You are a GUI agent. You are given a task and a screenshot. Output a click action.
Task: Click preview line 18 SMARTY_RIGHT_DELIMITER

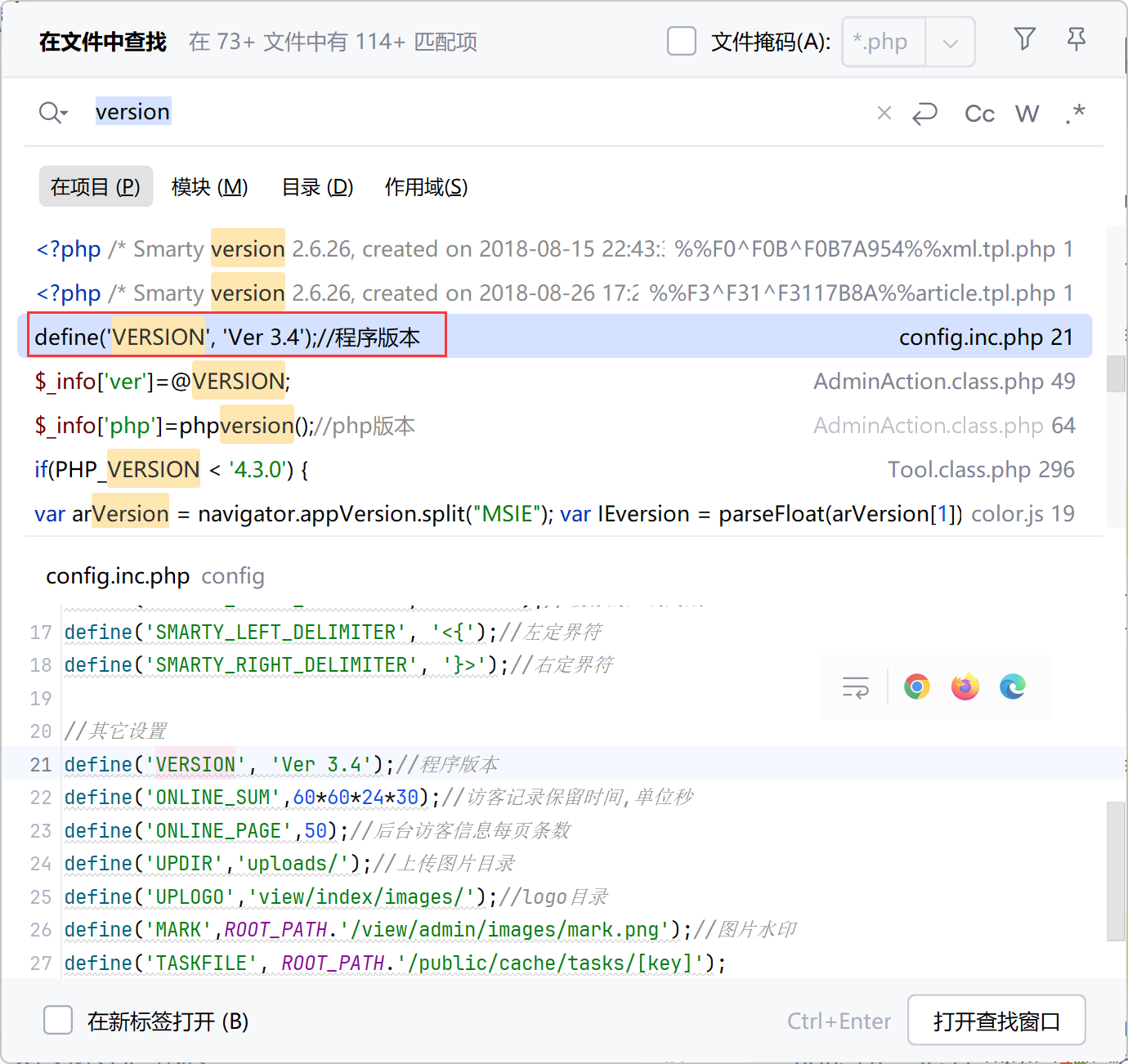pyautogui.click(x=339, y=664)
